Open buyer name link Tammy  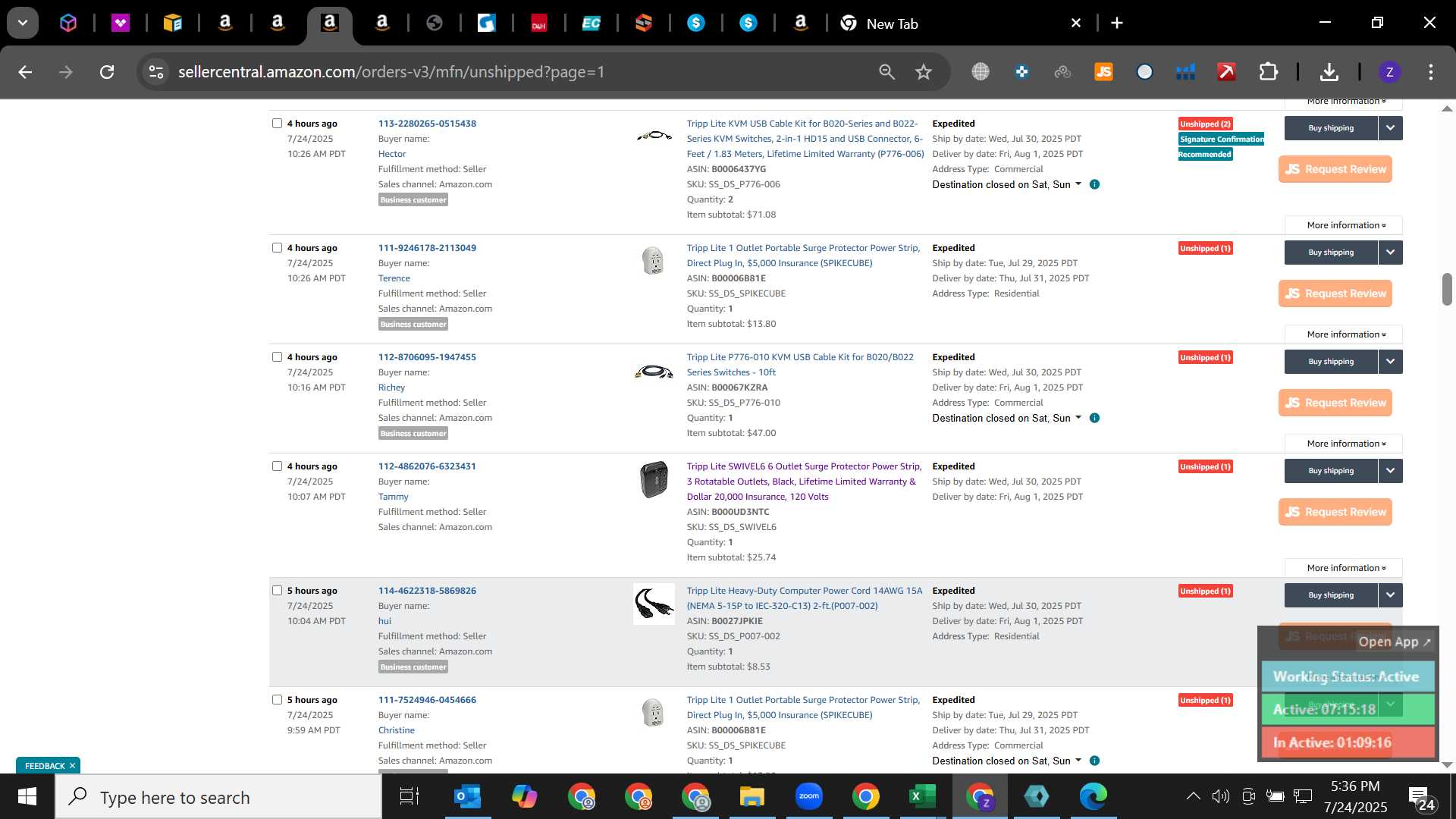point(393,497)
